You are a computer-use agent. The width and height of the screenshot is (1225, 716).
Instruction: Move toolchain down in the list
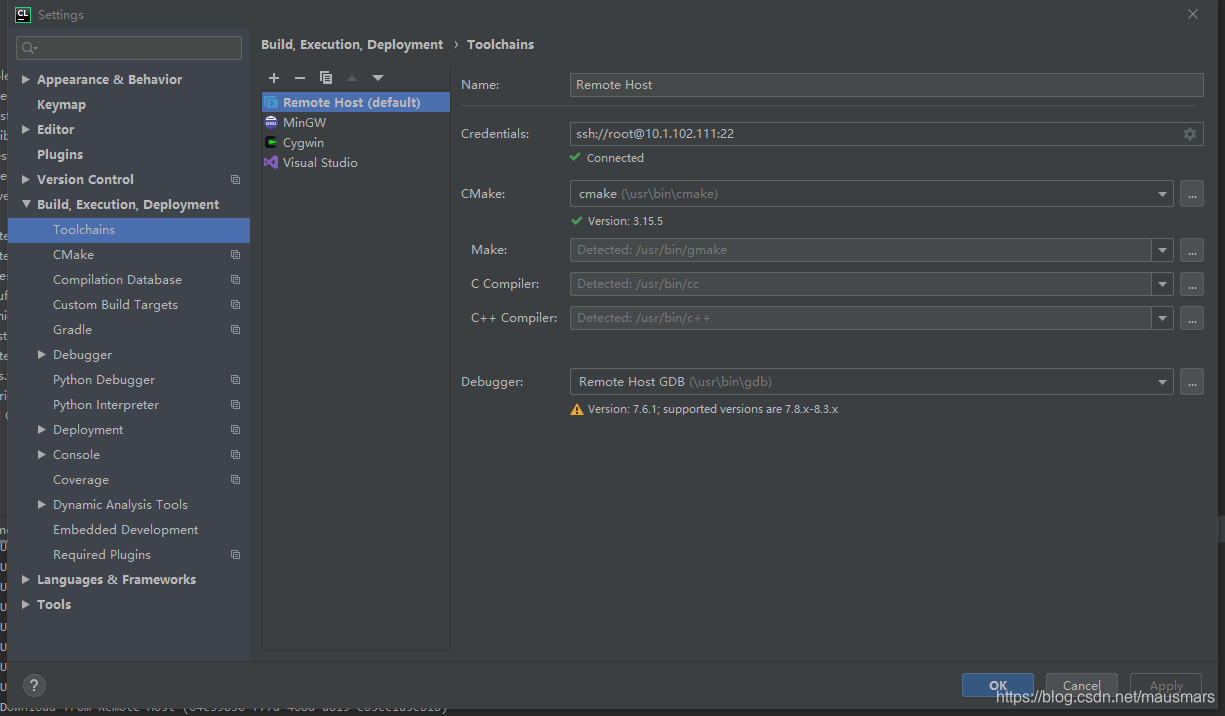tap(378, 78)
